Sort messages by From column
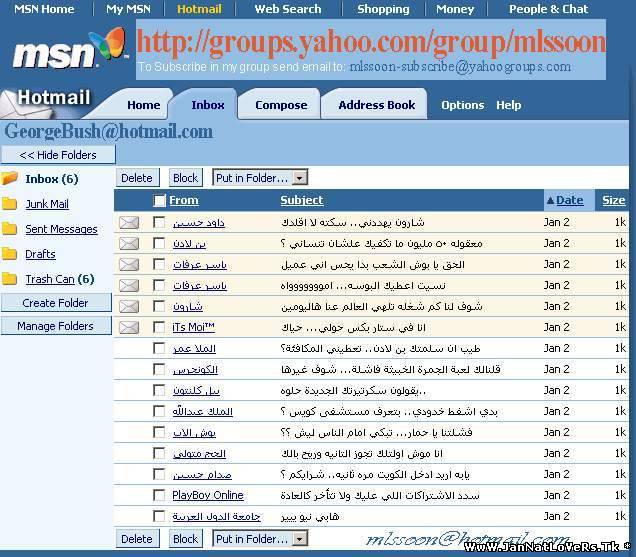Image resolution: width=636 pixels, height=557 pixels. pos(184,200)
